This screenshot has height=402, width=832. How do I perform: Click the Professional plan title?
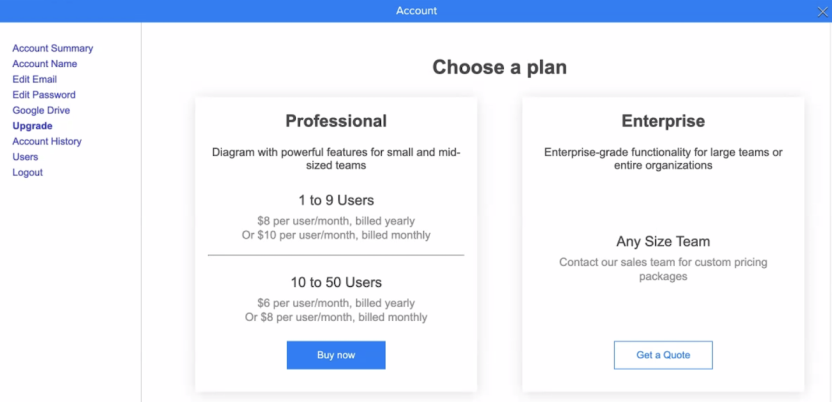[336, 121]
